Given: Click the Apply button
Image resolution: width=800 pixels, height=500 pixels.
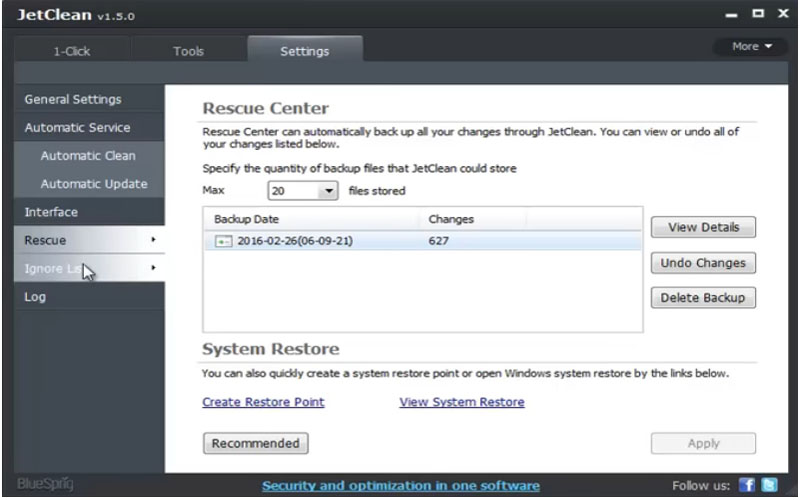Looking at the screenshot, I should tap(703, 443).
